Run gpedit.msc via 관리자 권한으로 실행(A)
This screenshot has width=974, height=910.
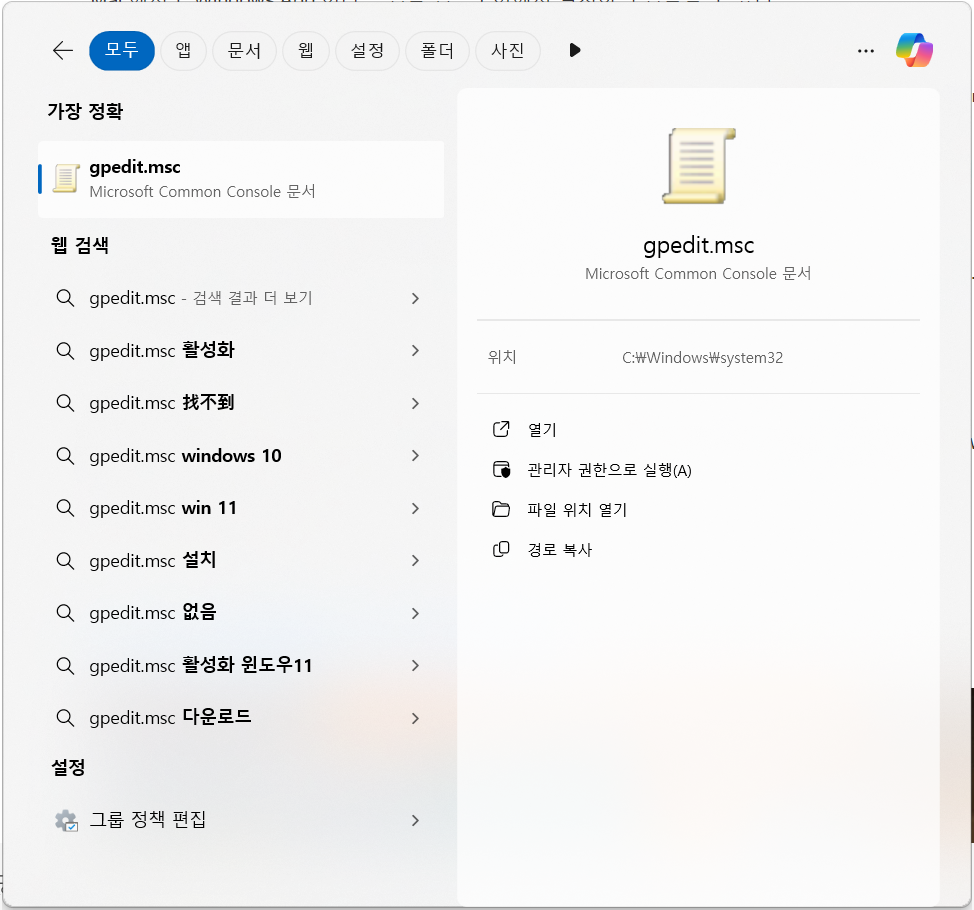pos(609,470)
